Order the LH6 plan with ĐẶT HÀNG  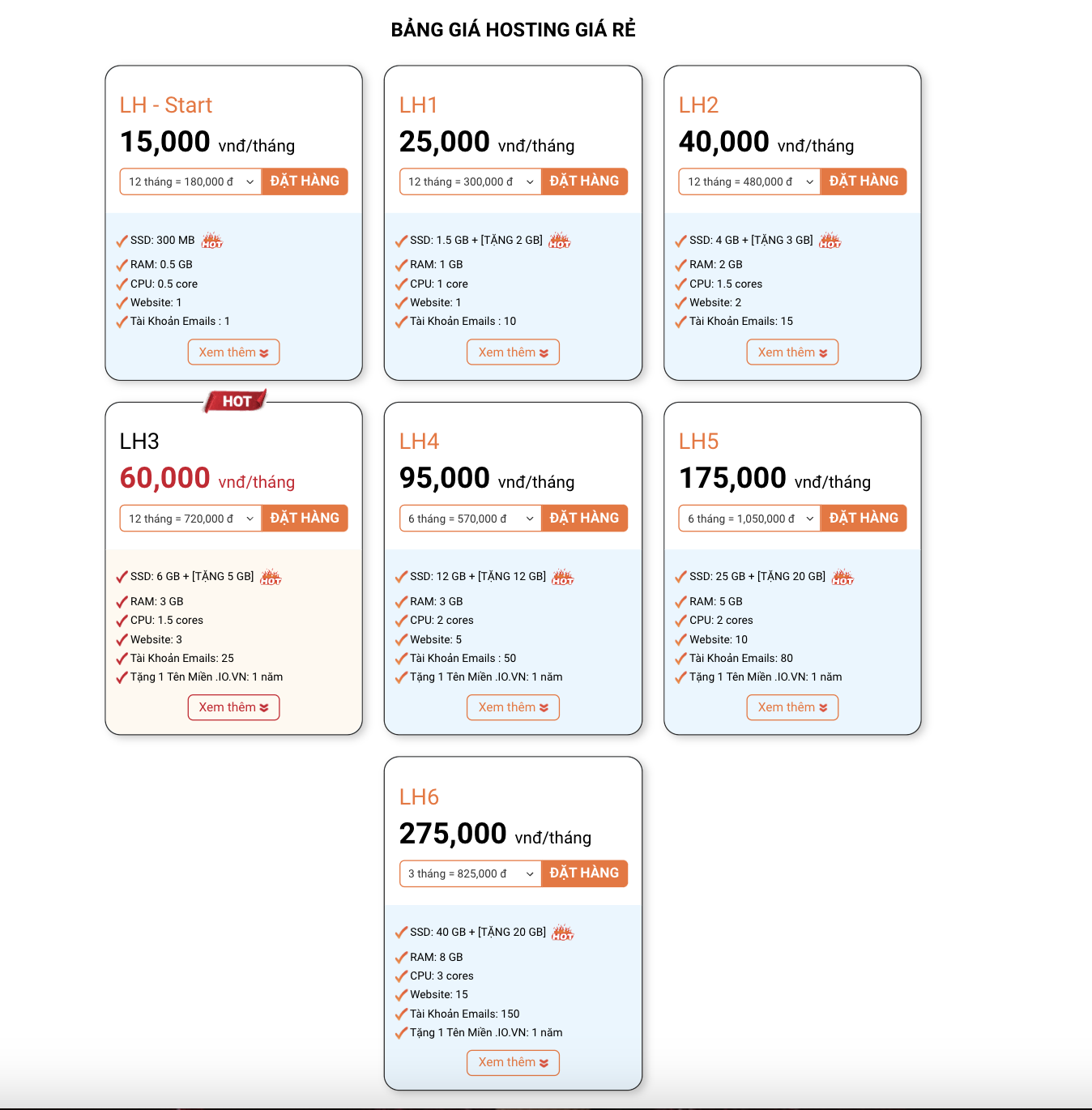[584, 873]
